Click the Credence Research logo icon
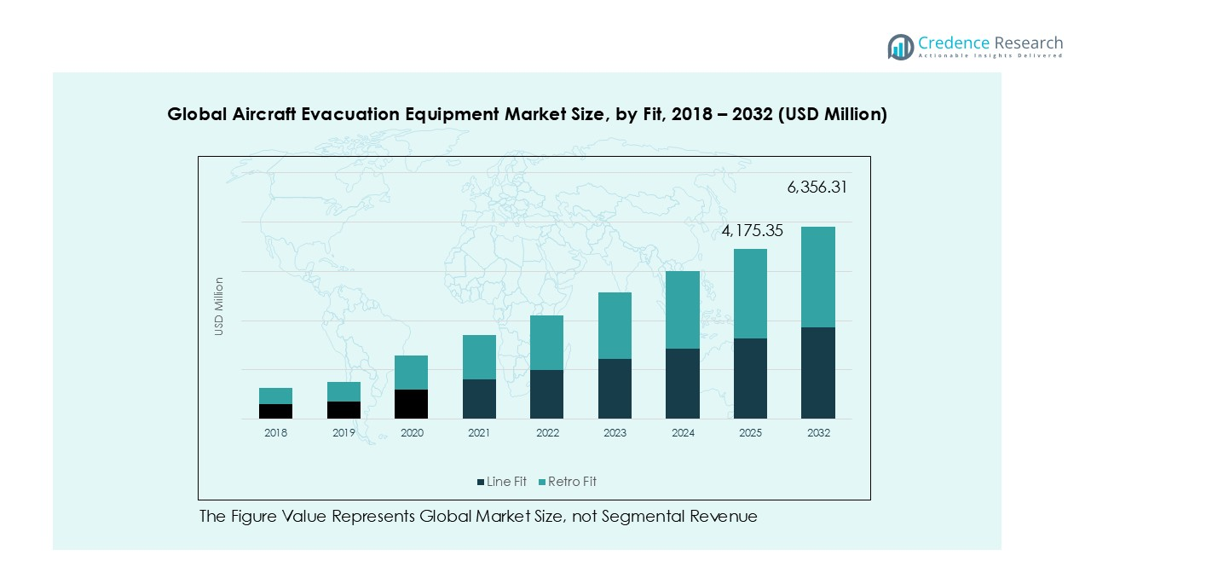This screenshot has width=1218, height=587. (x=900, y=46)
